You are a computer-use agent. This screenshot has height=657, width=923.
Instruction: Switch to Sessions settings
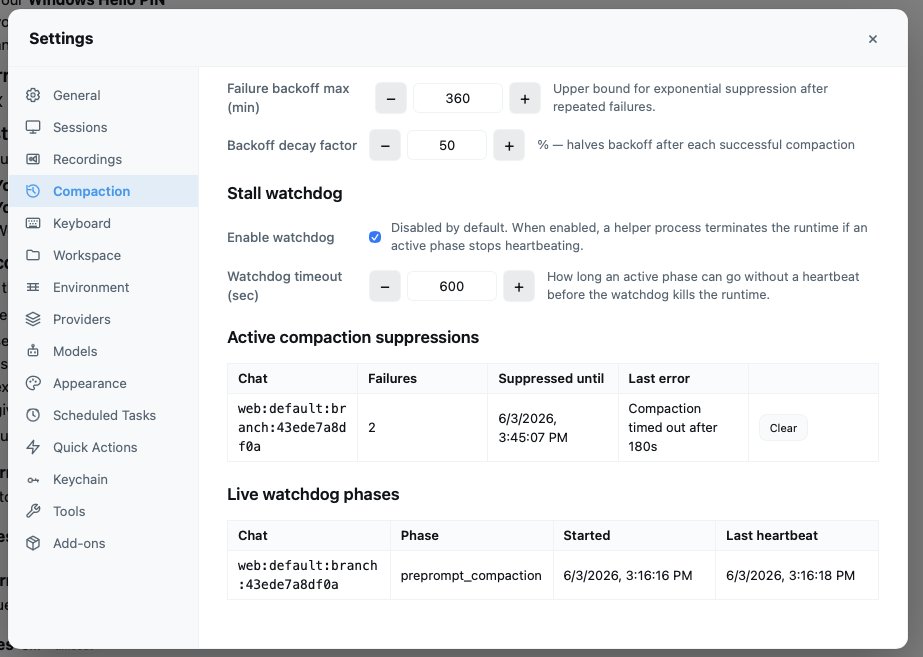tap(104, 127)
